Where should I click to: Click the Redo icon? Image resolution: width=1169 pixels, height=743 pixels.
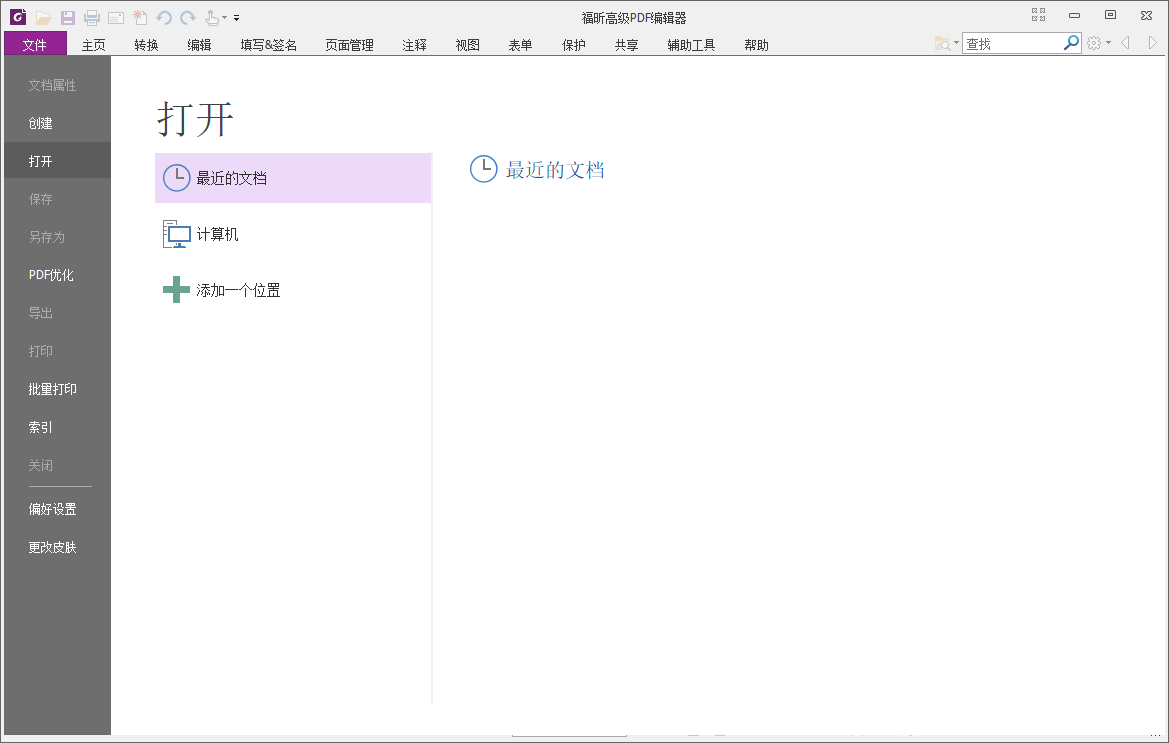point(187,17)
